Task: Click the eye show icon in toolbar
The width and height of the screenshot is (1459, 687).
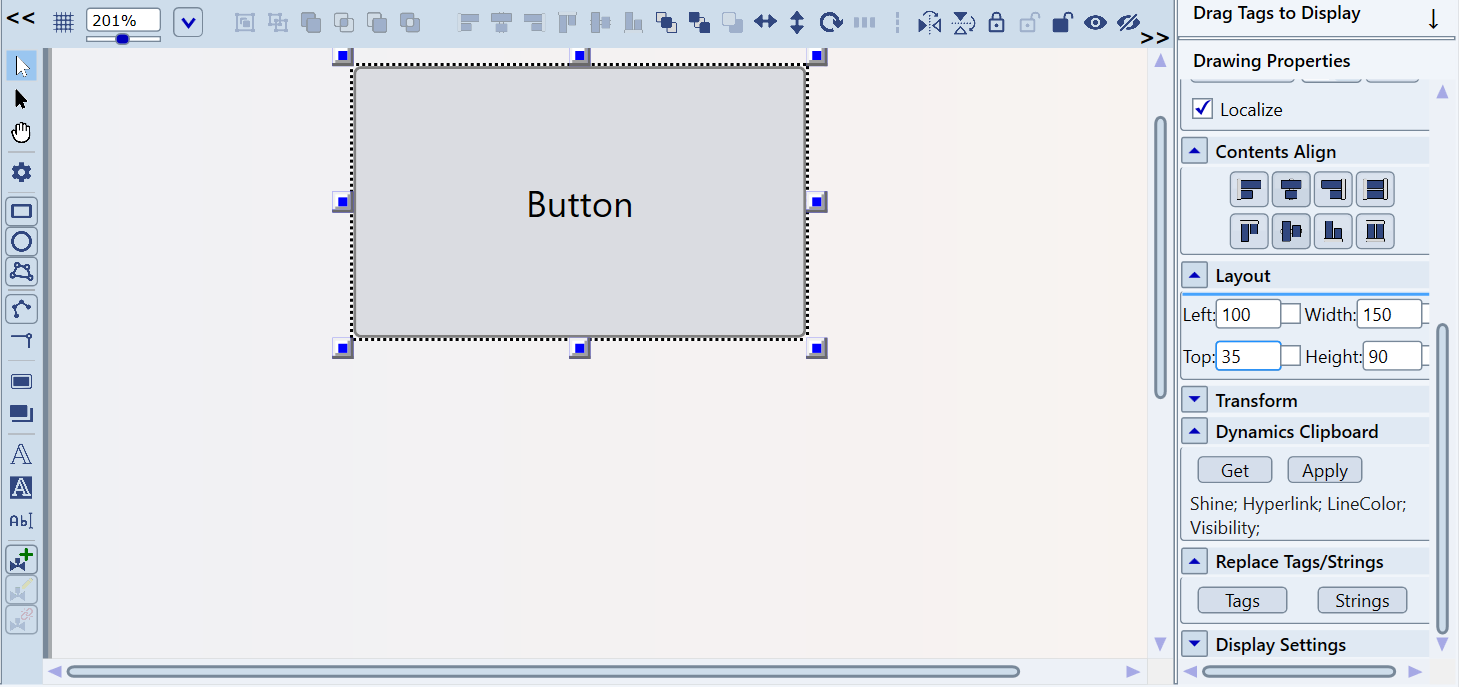Action: pos(1095,22)
